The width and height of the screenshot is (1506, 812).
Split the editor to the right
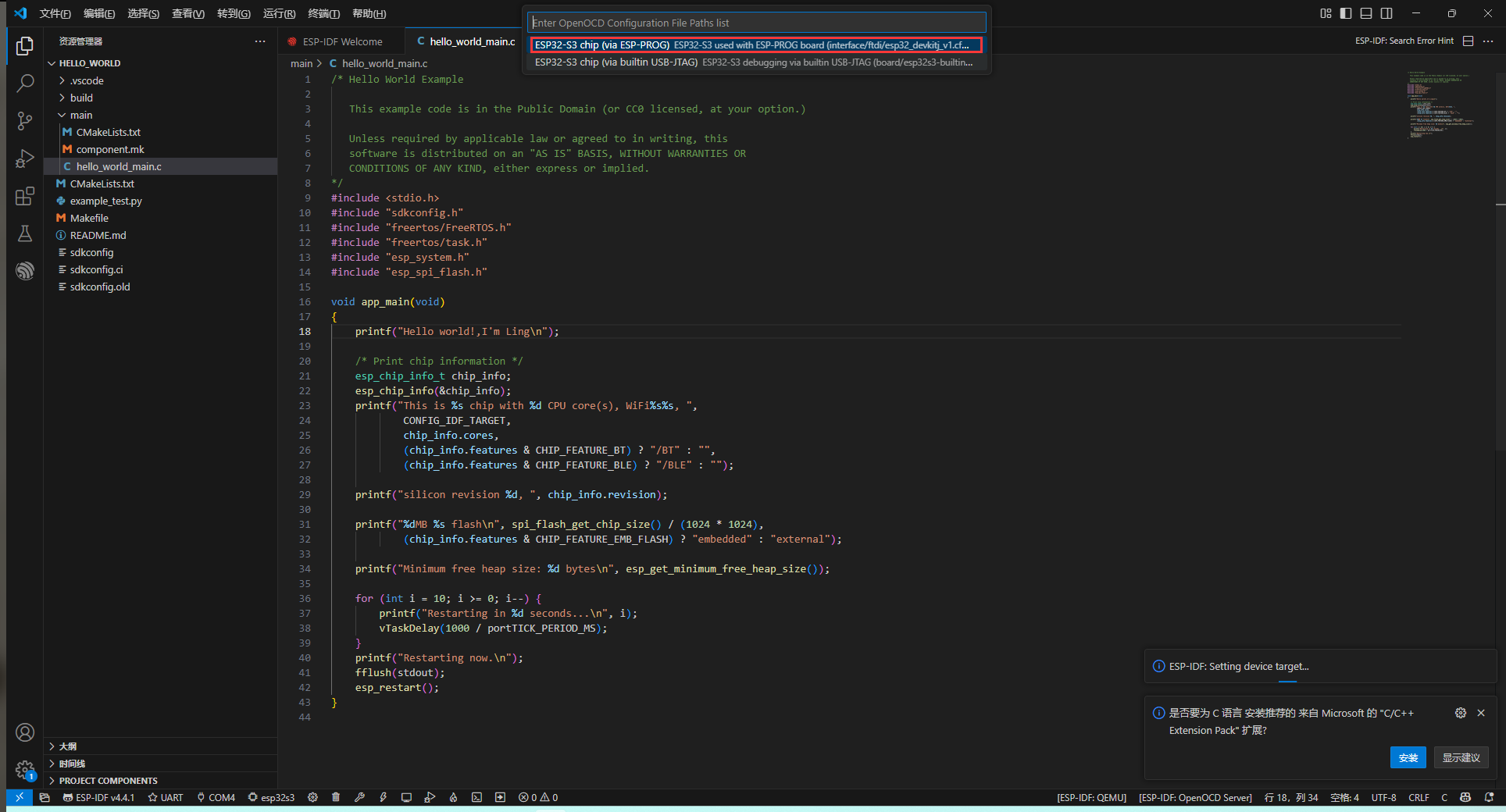coord(1469,41)
